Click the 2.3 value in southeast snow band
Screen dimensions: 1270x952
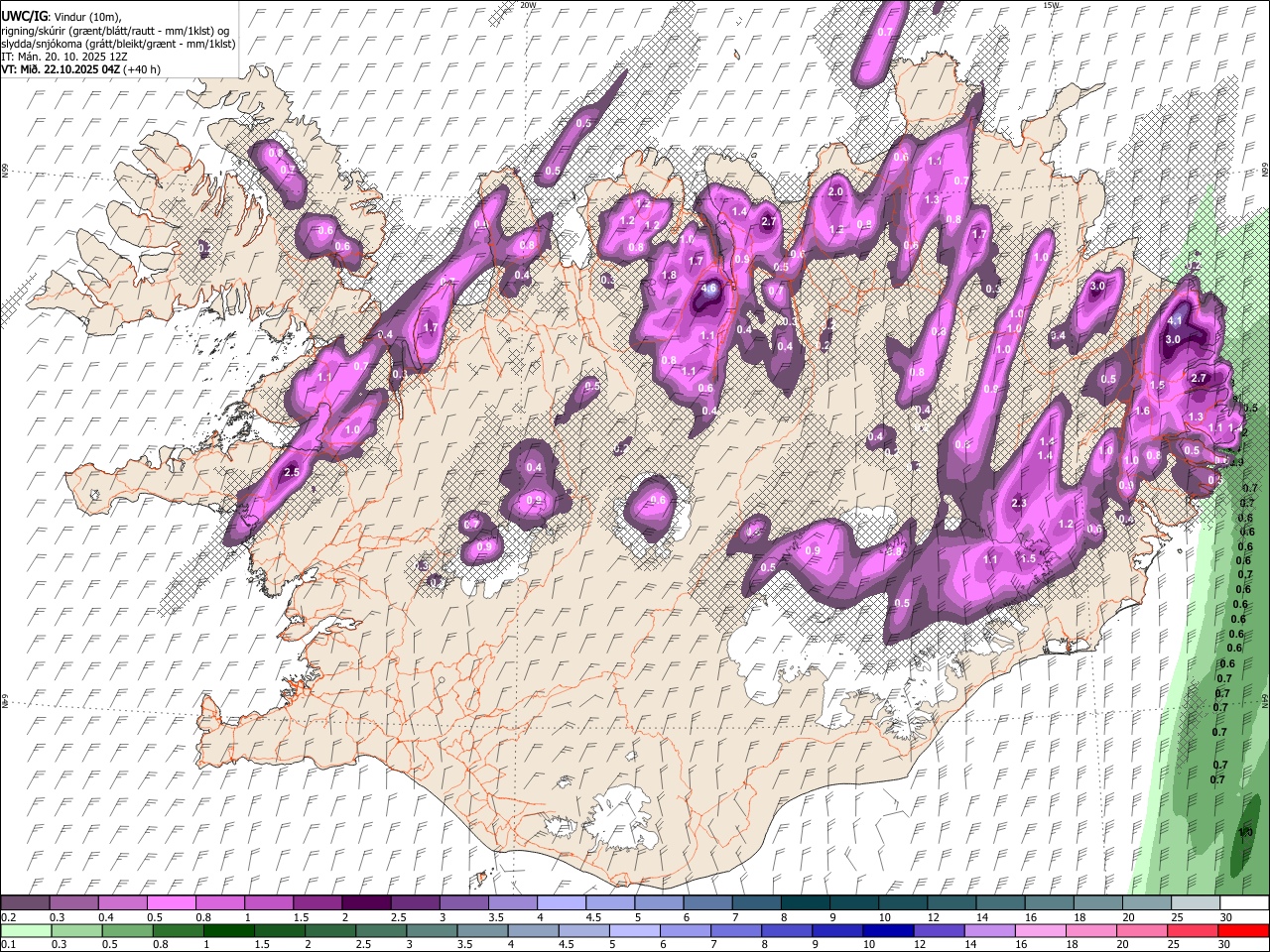click(x=1019, y=504)
